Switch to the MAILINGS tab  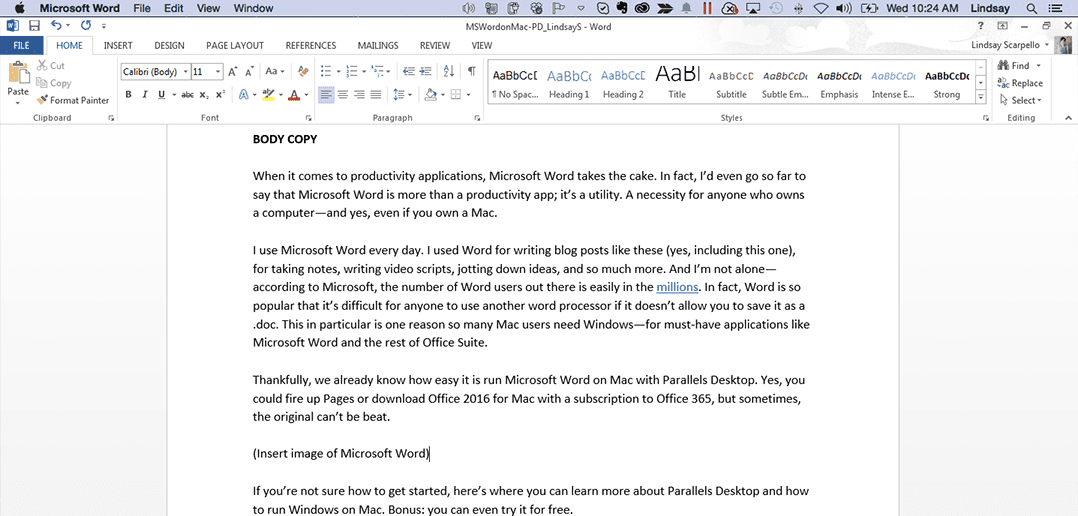[x=378, y=46]
